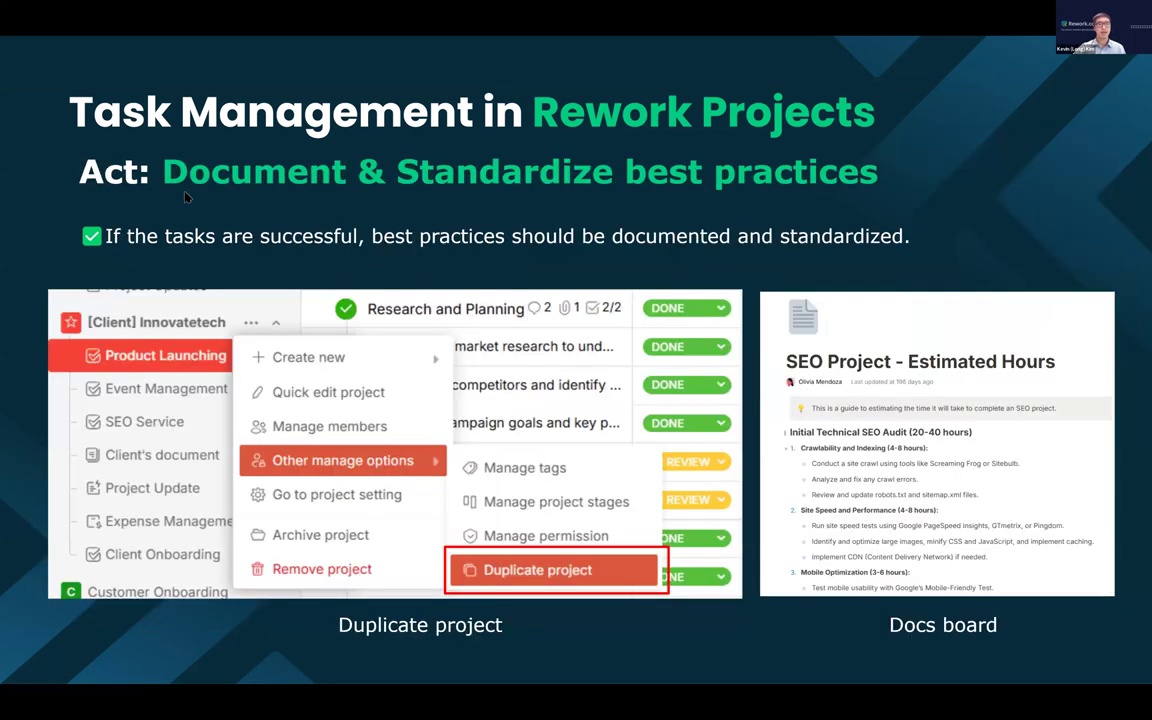Click the gear icon for project setting

[x=258, y=494]
